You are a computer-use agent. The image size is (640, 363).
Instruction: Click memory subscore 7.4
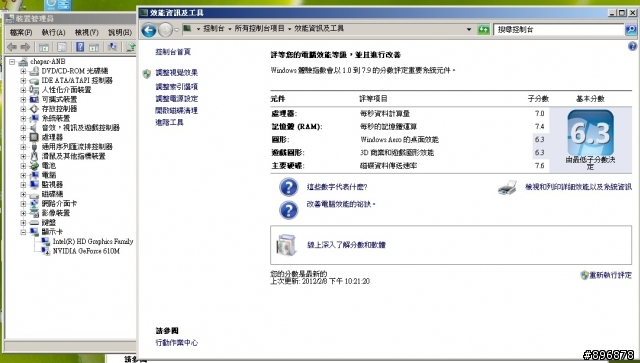pyautogui.click(x=540, y=127)
